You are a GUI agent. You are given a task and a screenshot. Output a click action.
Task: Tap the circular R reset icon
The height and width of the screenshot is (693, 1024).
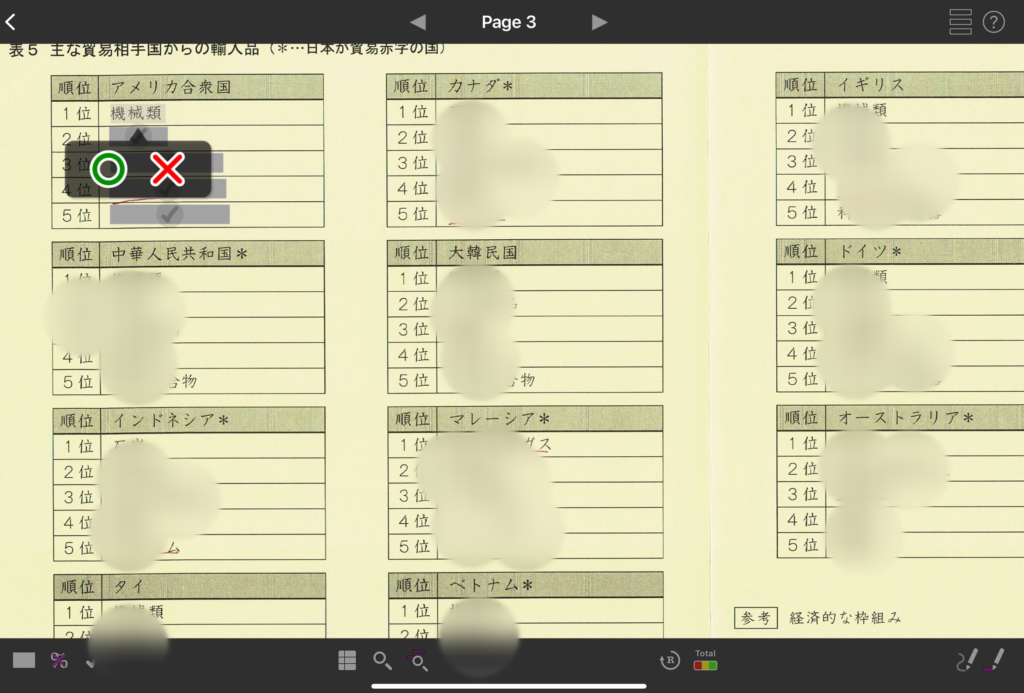point(670,660)
